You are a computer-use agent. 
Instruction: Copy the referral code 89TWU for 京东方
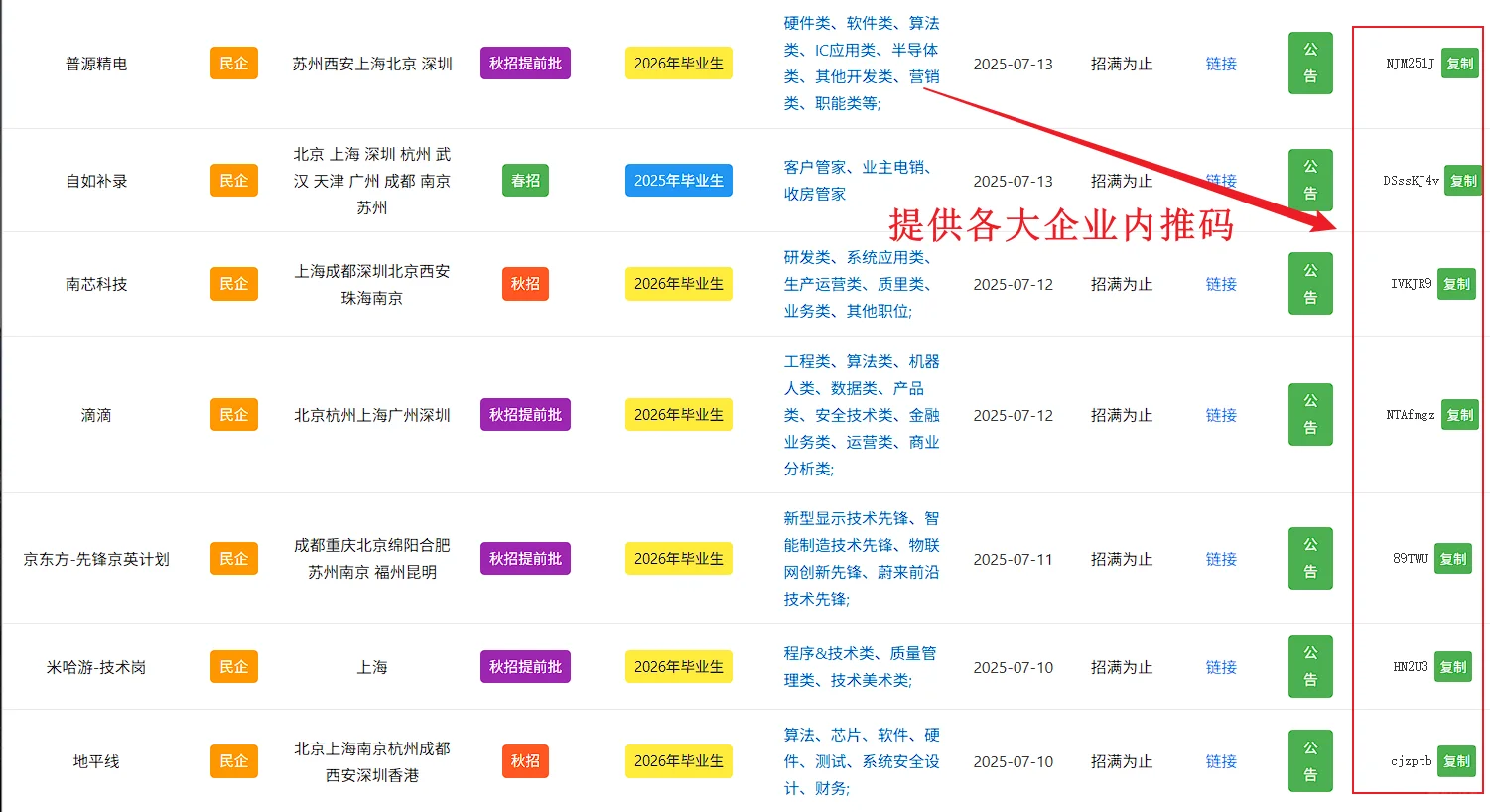[x=1453, y=559]
